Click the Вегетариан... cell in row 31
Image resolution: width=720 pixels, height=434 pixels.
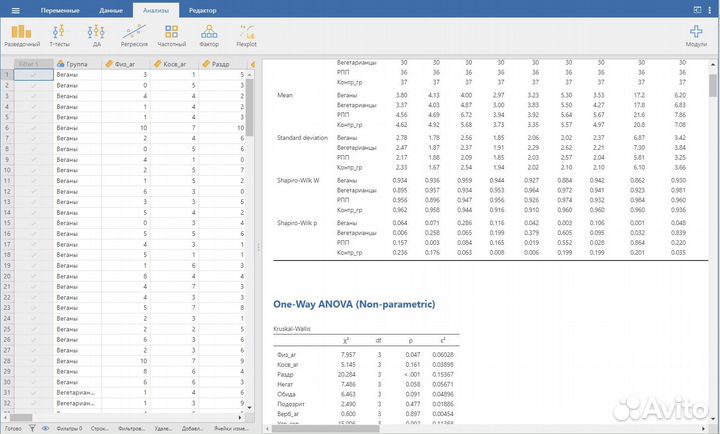[x=77, y=393]
